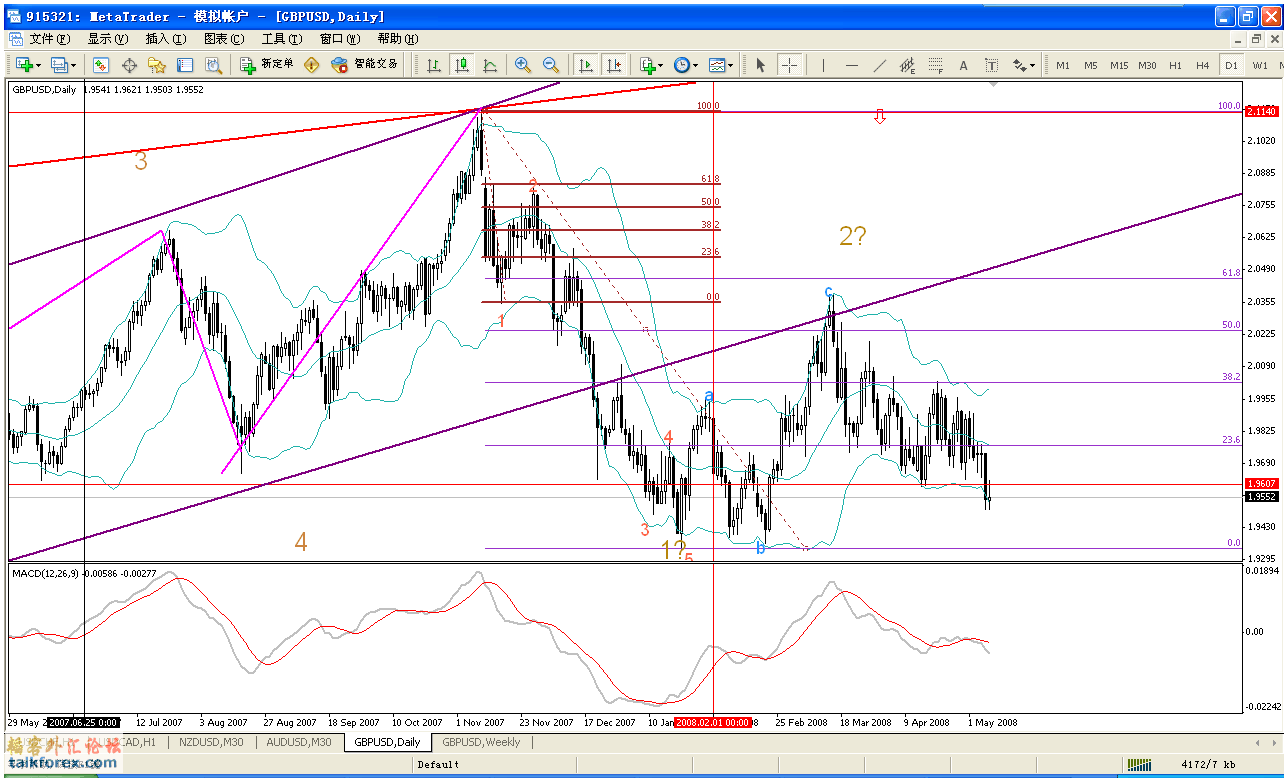The height and width of the screenshot is (778, 1288).
Task: Click the 智能交易 Expert Advisors button
Action: (365, 65)
